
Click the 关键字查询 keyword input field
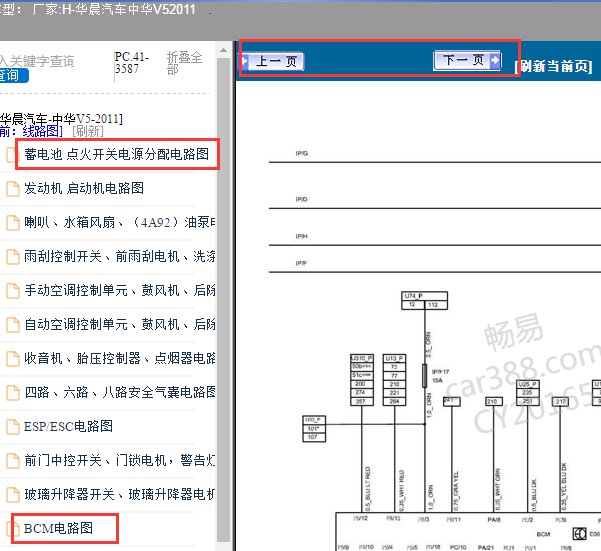(x=37, y=61)
